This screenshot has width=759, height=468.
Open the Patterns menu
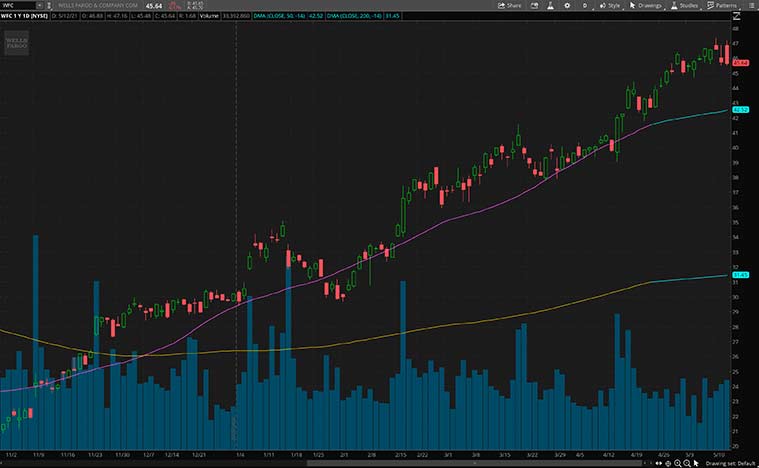(722, 5)
